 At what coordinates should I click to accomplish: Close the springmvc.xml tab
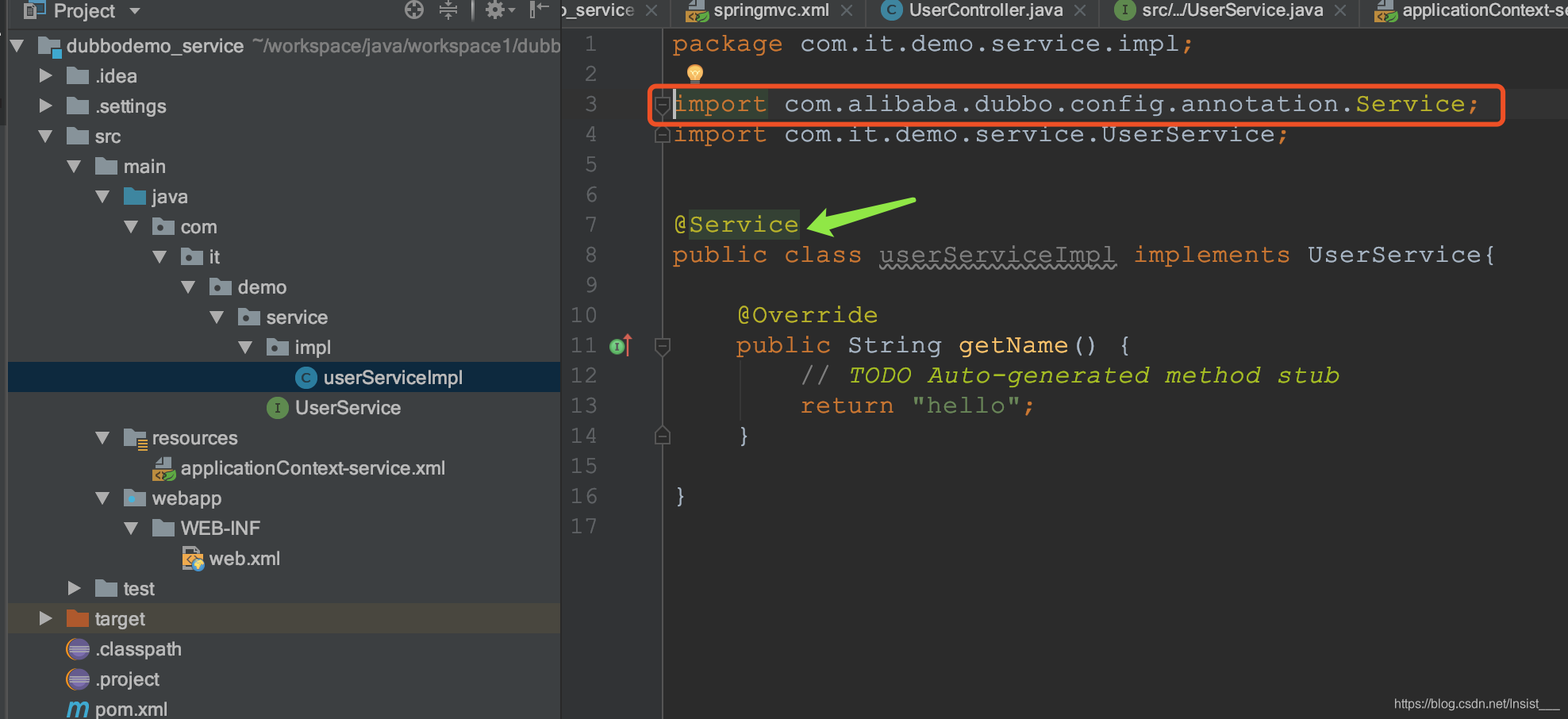tap(847, 10)
